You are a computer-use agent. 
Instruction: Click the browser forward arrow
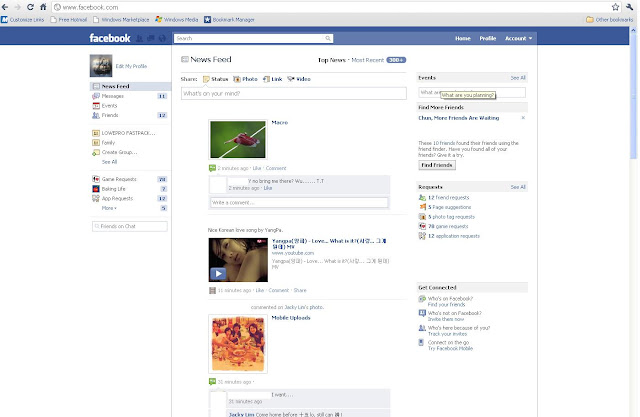pos(17,7)
